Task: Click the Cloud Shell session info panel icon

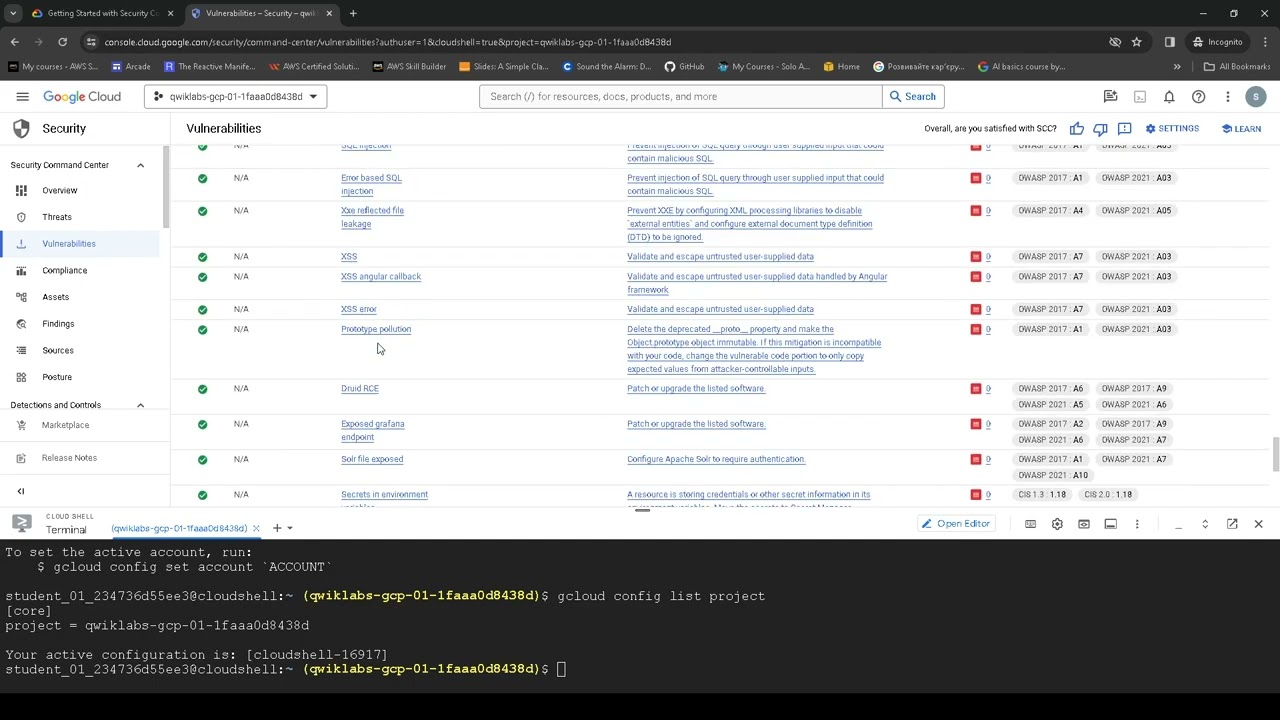Action: pyautogui.click(x=1110, y=524)
